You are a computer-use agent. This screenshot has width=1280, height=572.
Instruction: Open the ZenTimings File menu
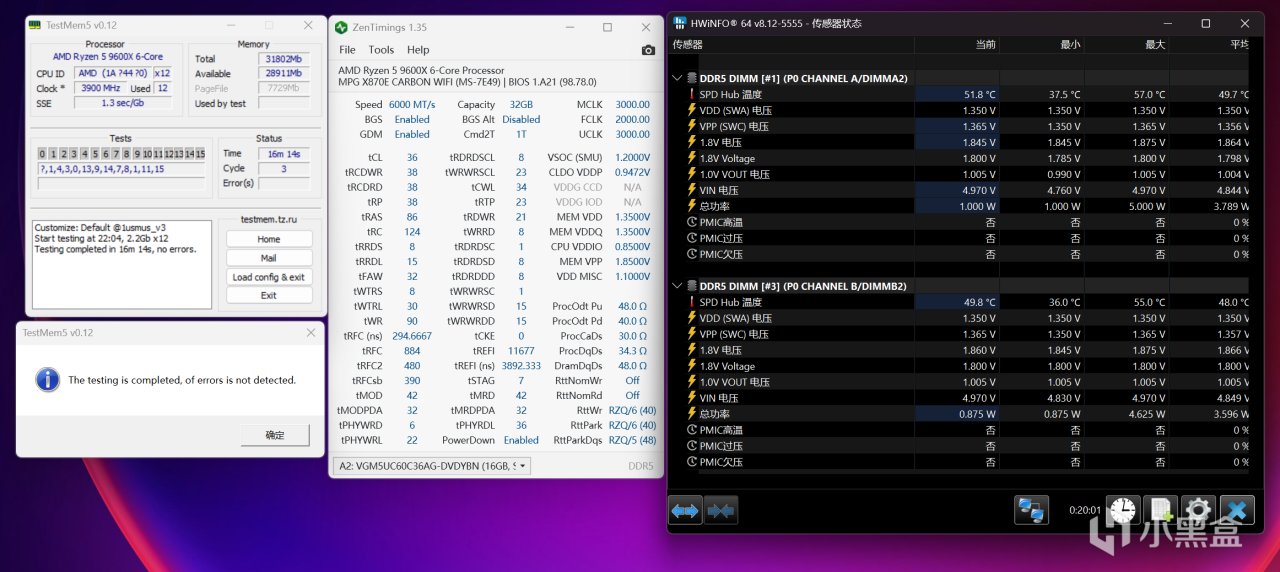pos(347,50)
